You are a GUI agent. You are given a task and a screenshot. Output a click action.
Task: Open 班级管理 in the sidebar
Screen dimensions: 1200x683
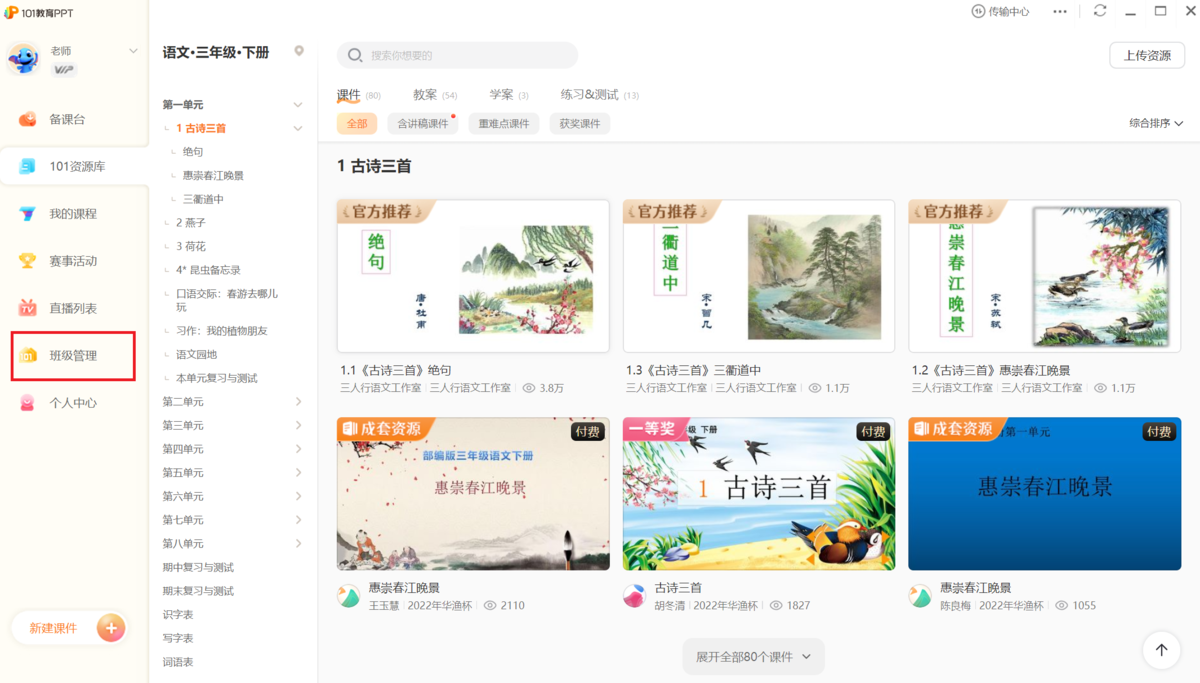click(x=73, y=356)
